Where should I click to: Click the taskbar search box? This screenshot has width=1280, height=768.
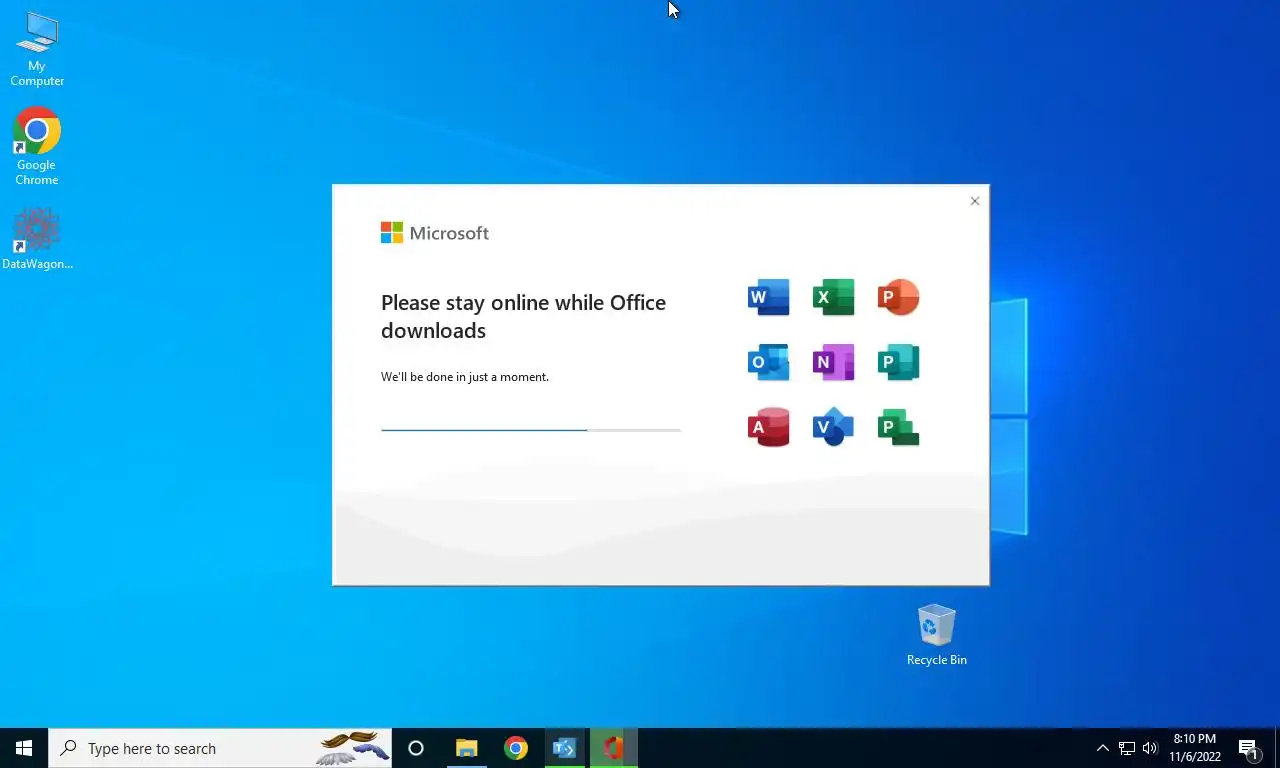(220, 748)
